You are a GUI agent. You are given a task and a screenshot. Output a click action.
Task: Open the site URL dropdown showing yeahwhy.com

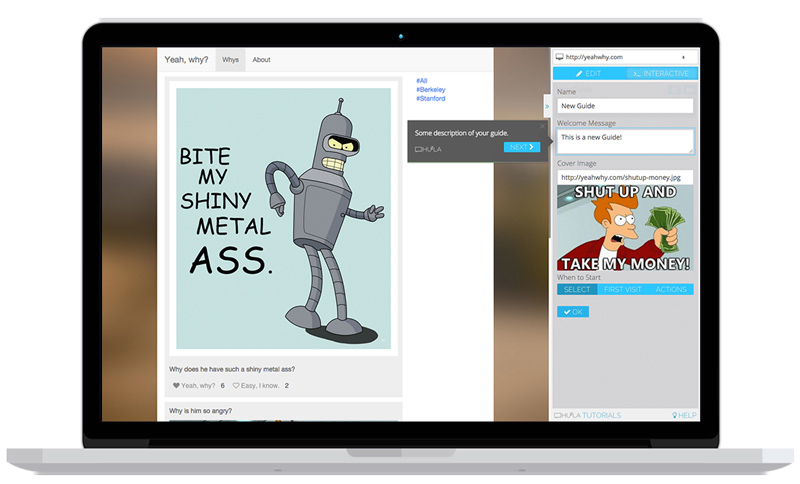click(x=626, y=57)
